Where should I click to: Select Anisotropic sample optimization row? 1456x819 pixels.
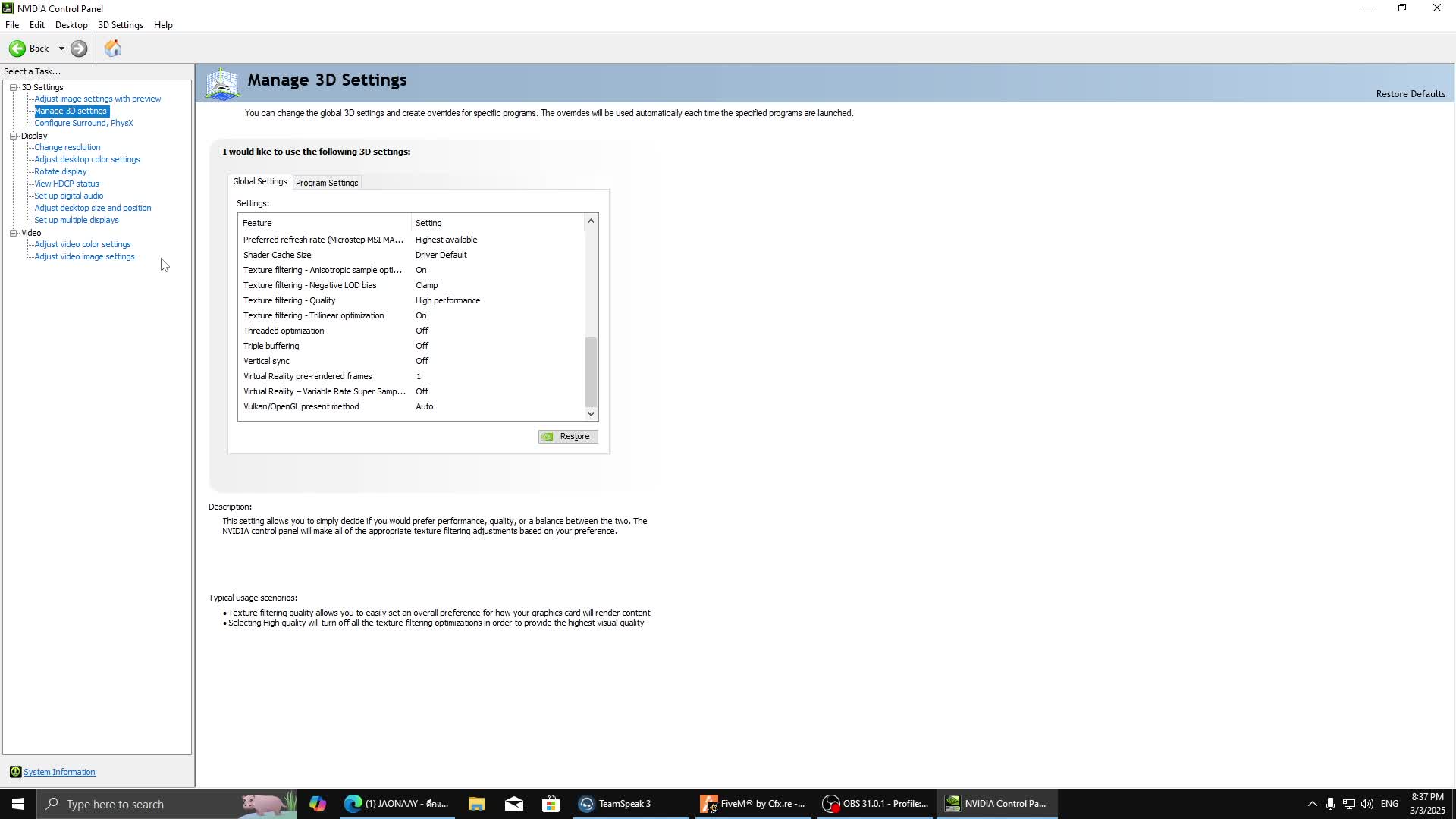coord(412,270)
